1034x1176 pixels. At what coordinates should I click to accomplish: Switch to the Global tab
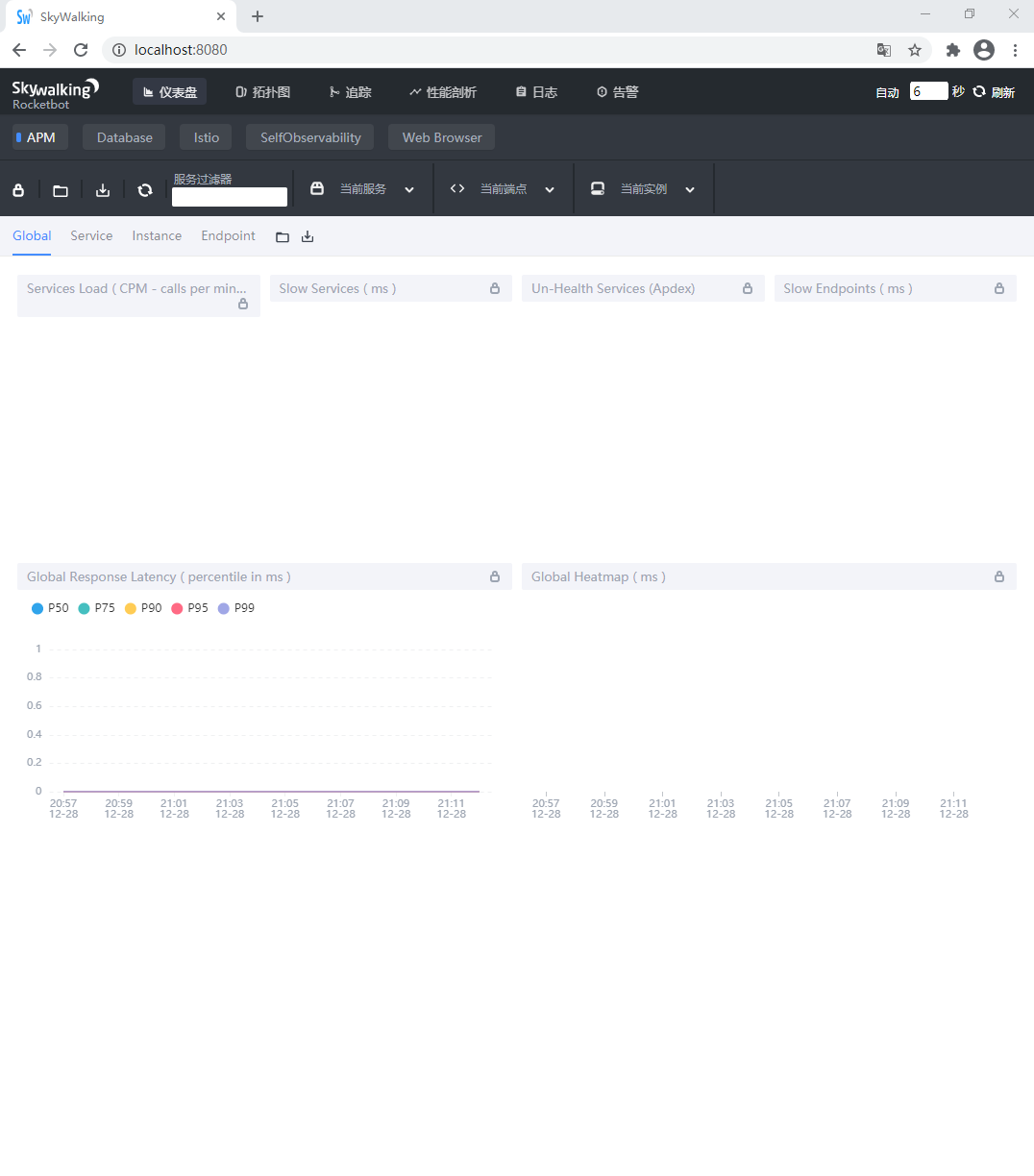(32, 235)
